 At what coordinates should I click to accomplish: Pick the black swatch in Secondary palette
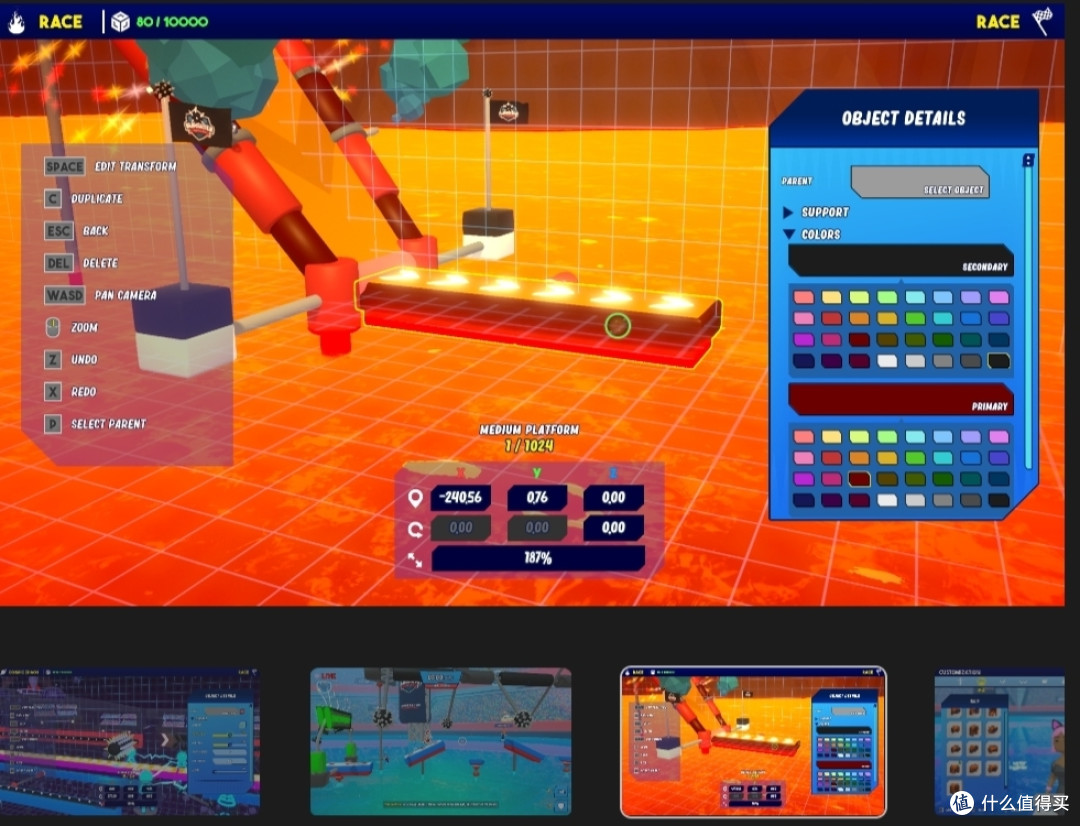click(999, 360)
